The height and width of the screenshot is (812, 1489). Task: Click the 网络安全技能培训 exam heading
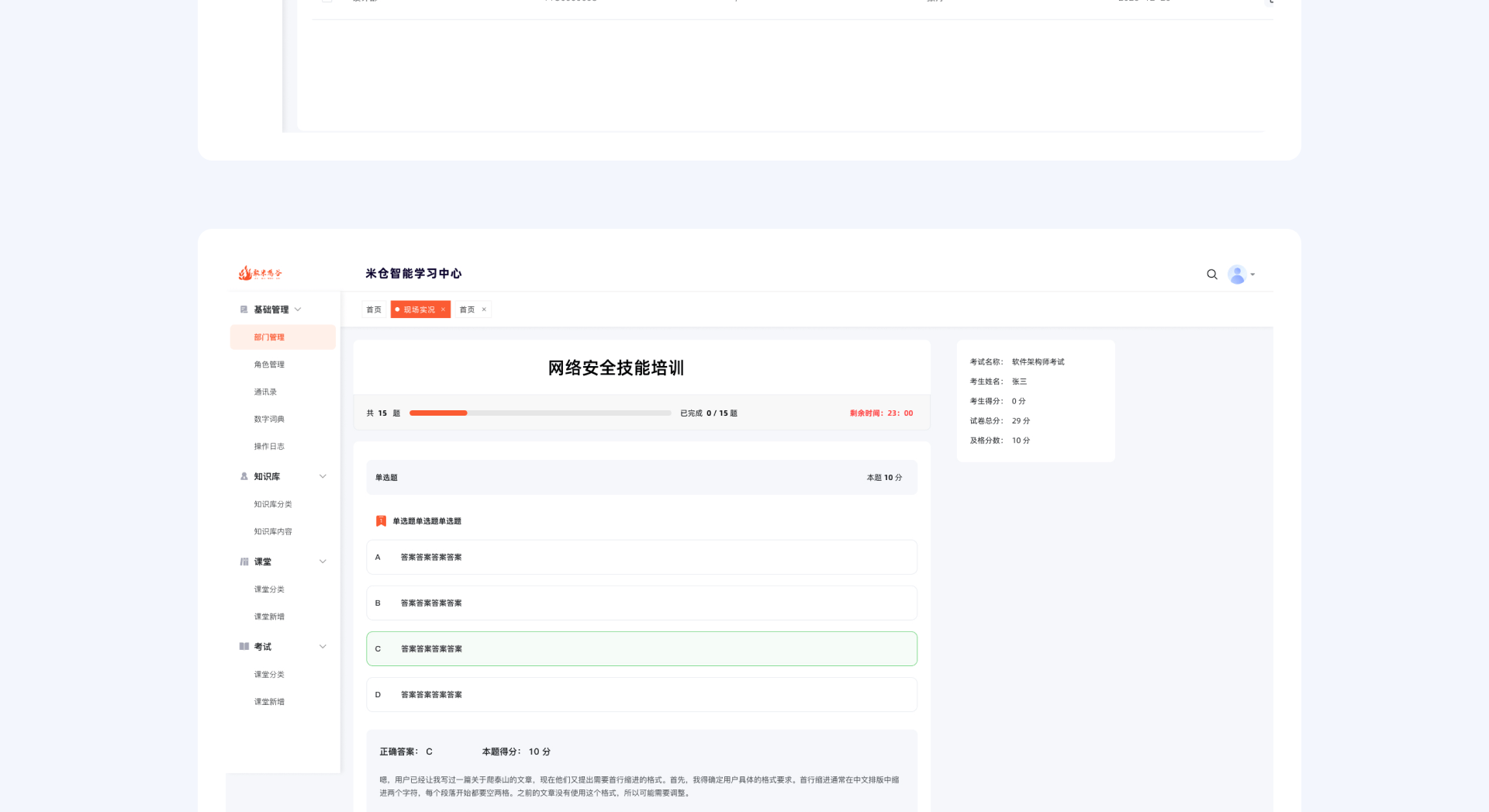[616, 368]
